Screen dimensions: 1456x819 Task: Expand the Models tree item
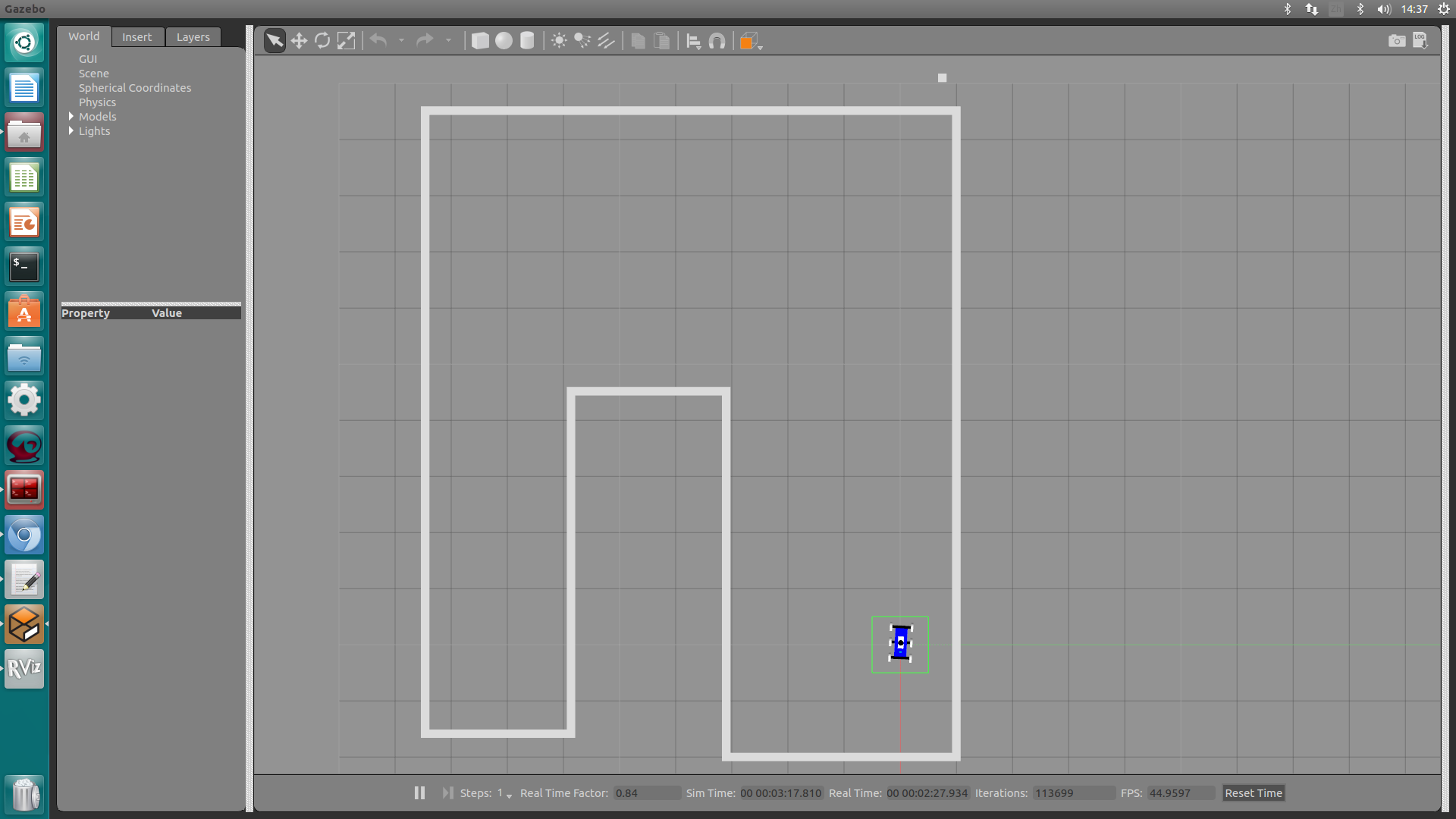[x=71, y=116]
